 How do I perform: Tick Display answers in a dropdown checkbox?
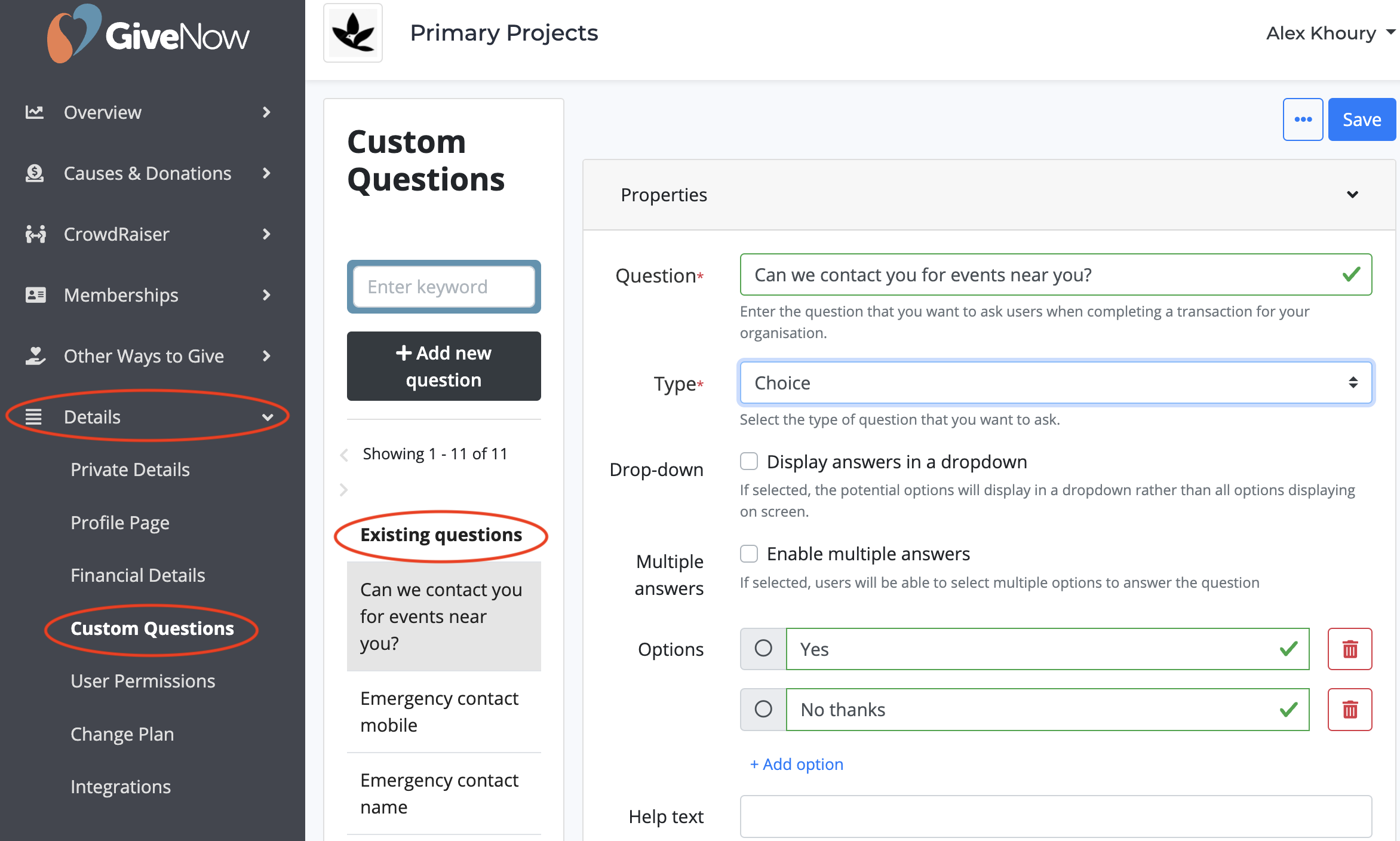click(x=749, y=461)
